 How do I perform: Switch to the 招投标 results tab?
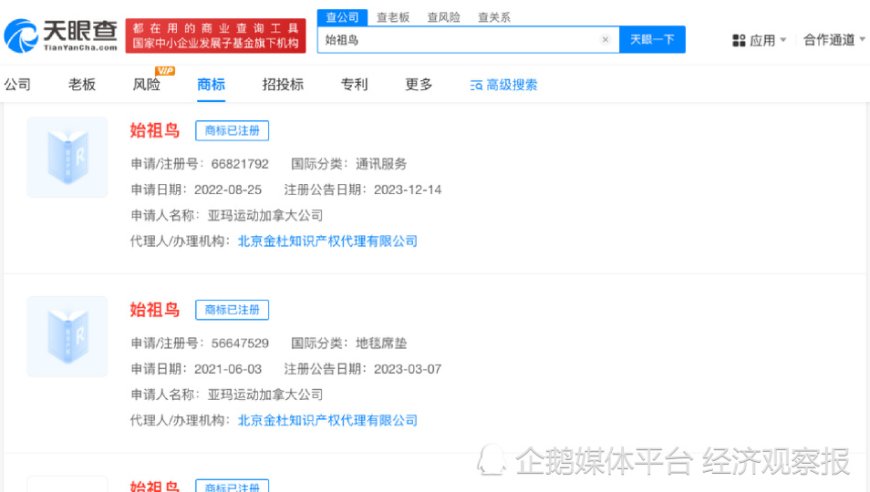tap(282, 84)
